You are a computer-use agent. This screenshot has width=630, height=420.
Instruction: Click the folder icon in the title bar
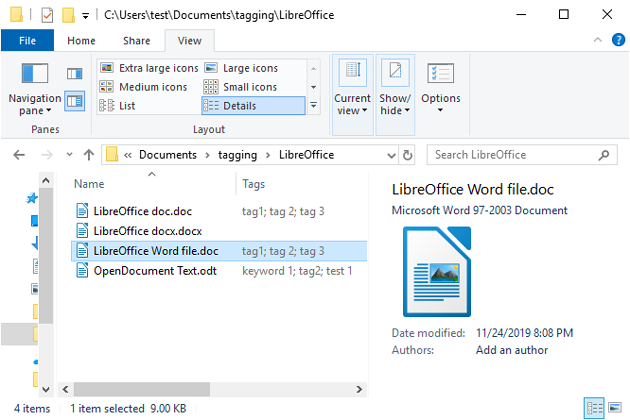coord(16,14)
